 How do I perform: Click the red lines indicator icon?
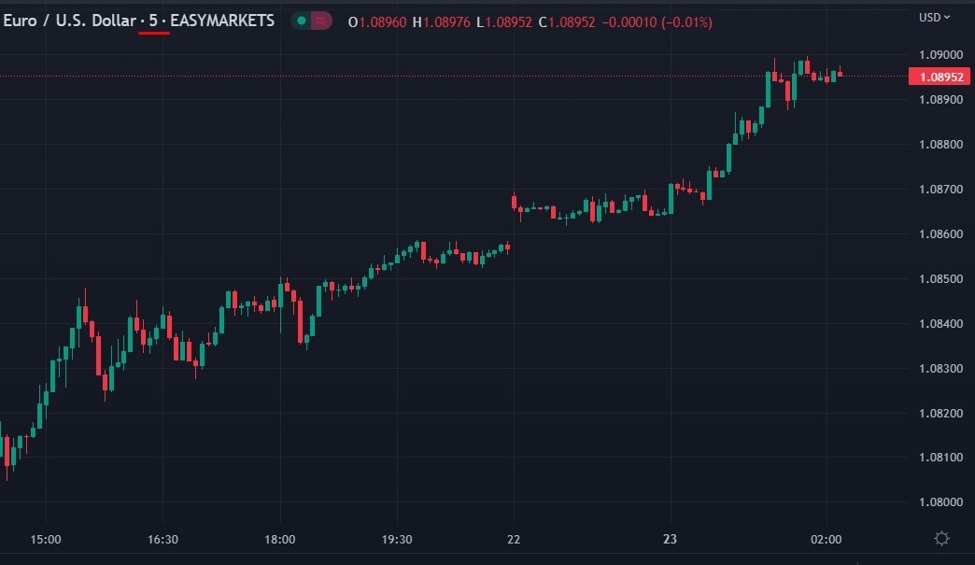[321, 21]
